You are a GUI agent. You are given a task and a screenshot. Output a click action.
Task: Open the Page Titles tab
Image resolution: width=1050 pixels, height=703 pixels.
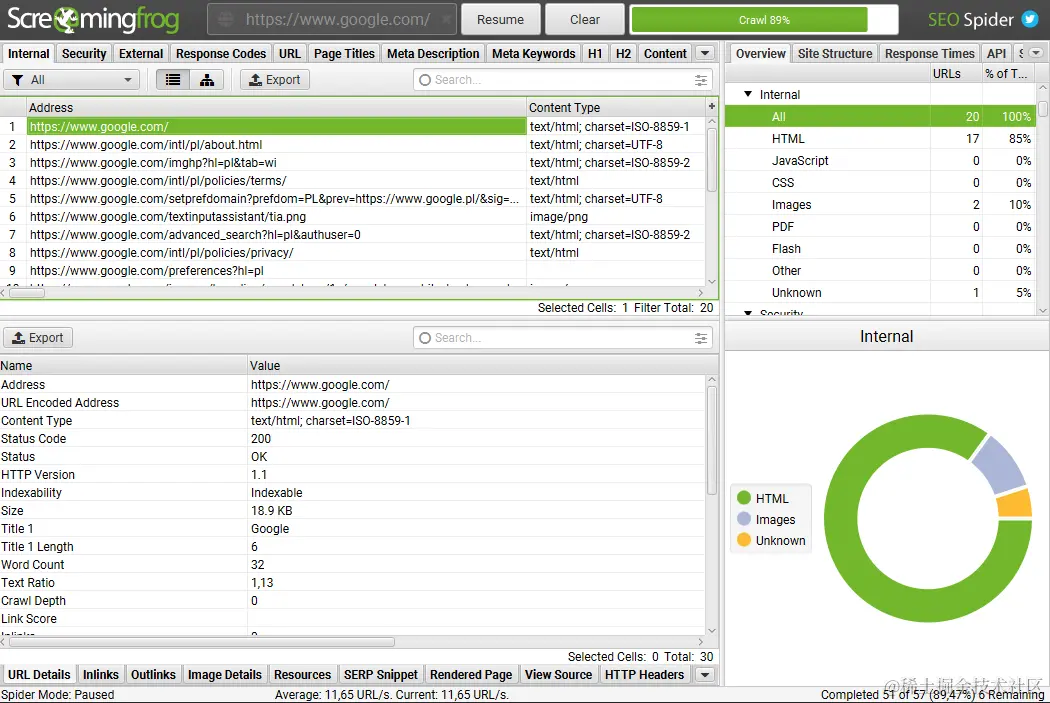pos(344,54)
